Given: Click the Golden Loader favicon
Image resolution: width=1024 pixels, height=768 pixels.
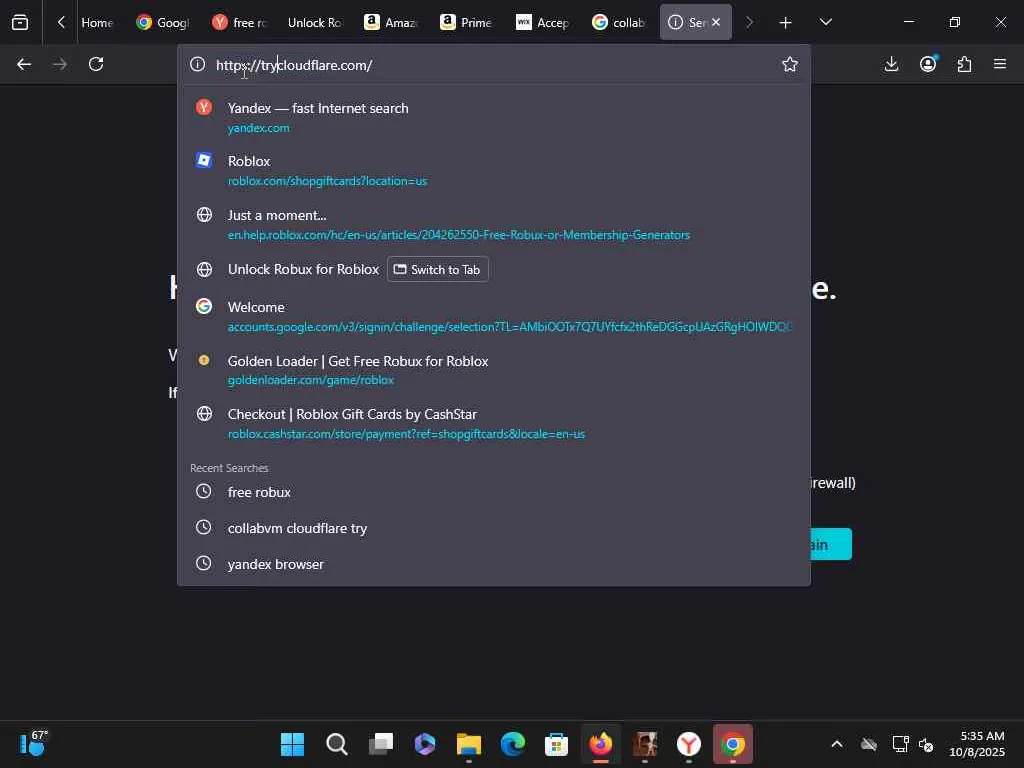Looking at the screenshot, I should click(x=204, y=360).
